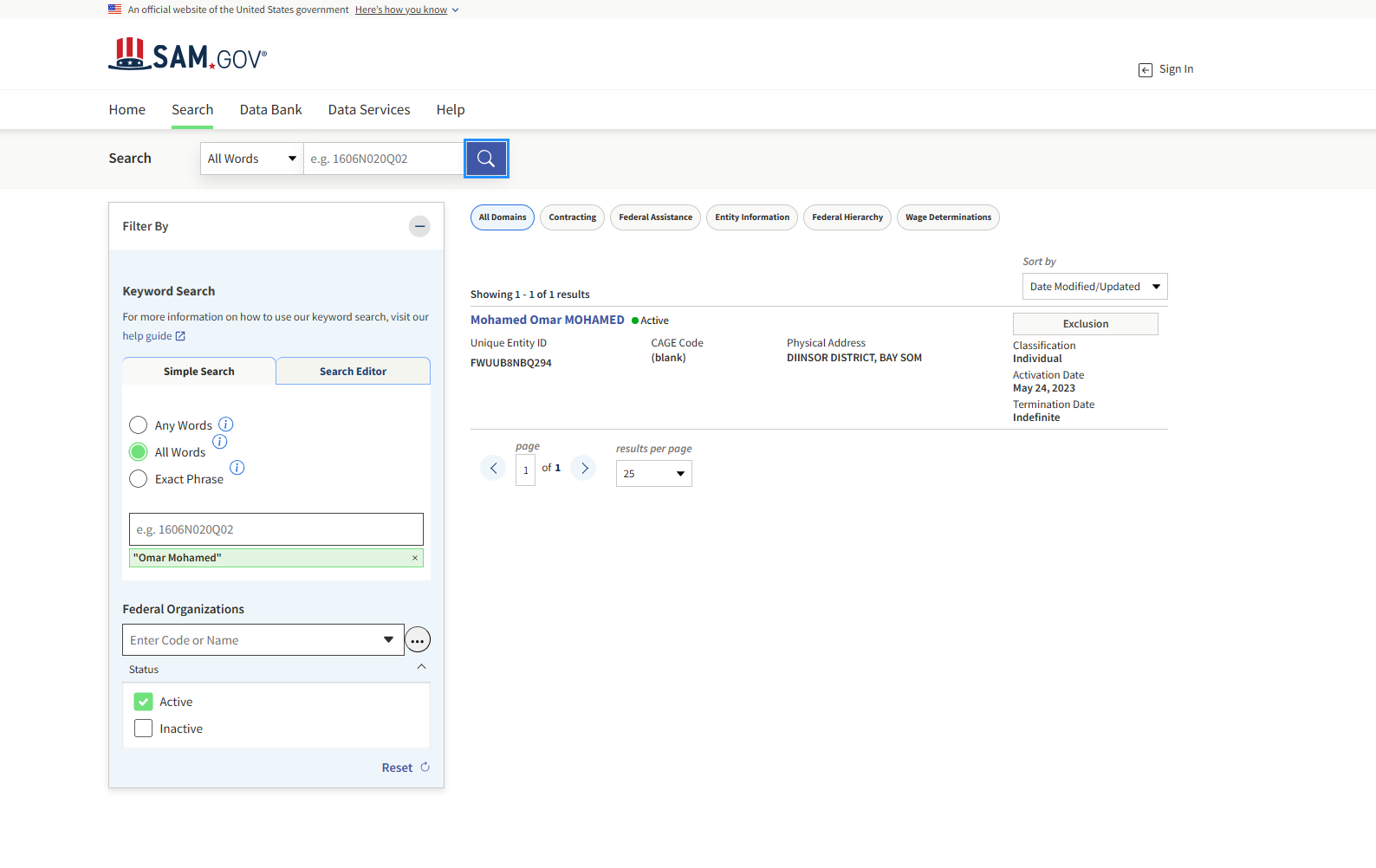This screenshot has height=868, width=1376.
Task: Open the Sort by dropdown
Action: coord(1094,287)
